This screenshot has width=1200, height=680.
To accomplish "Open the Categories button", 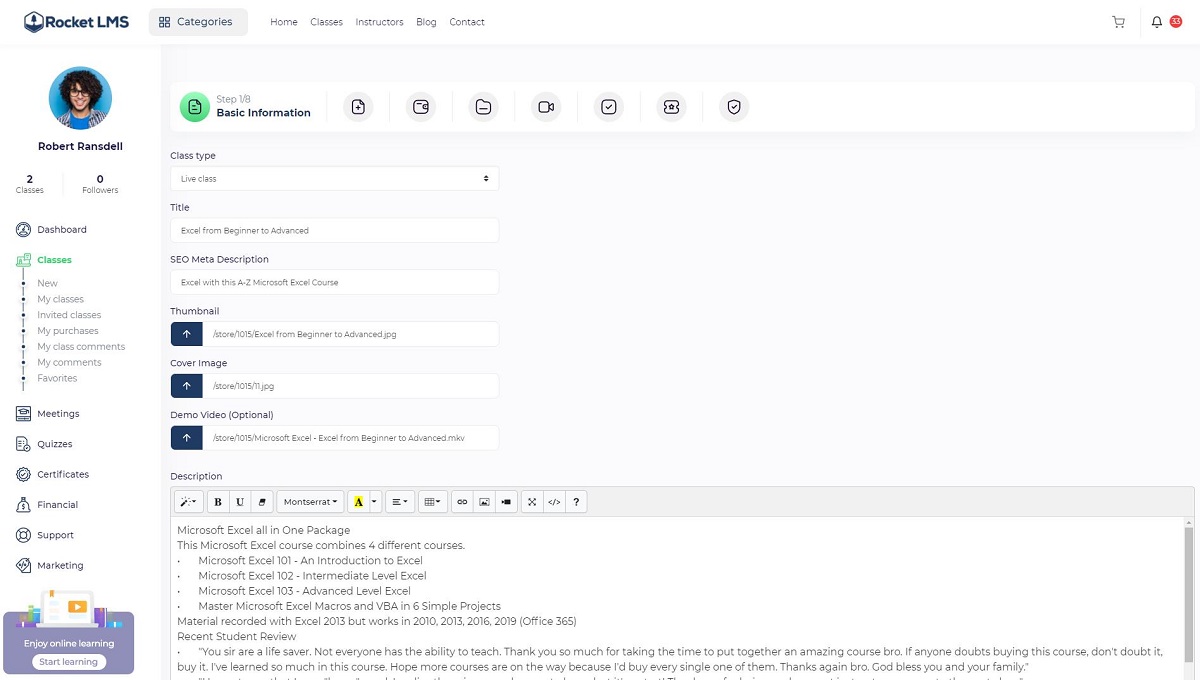I will click(x=197, y=22).
